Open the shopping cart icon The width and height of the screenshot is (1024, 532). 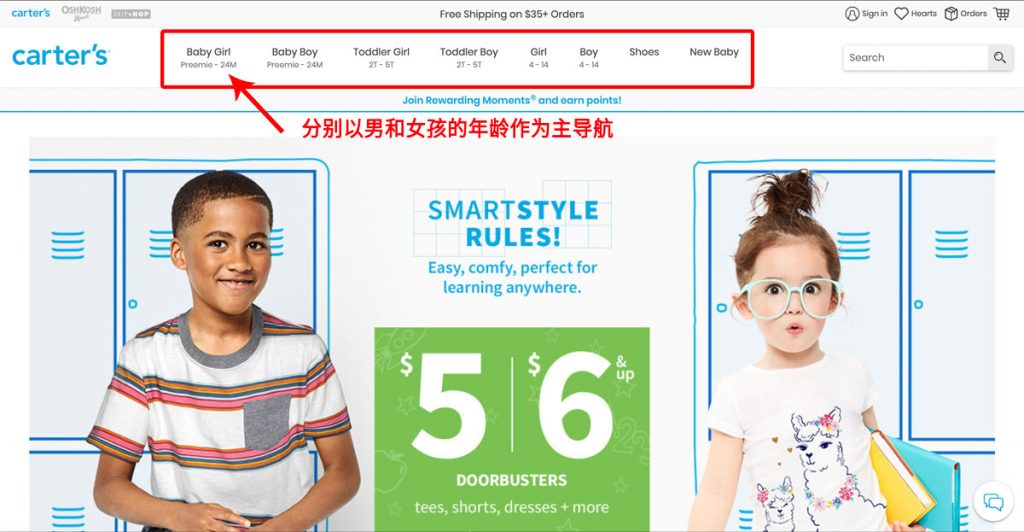coord(1001,13)
